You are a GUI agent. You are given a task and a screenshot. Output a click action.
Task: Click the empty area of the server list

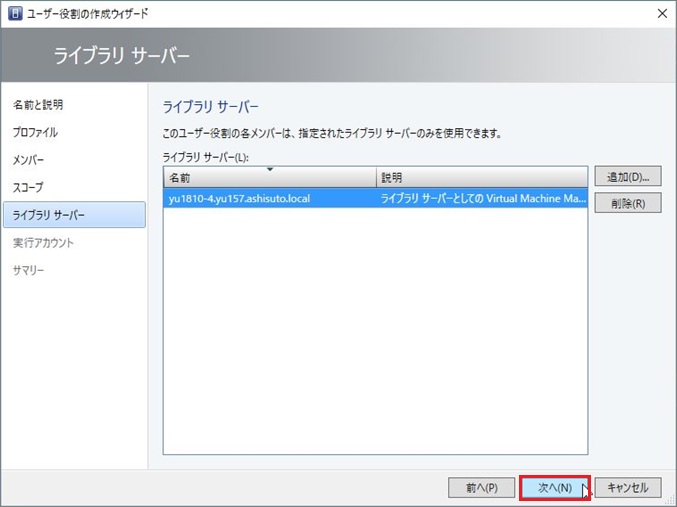coord(375,330)
